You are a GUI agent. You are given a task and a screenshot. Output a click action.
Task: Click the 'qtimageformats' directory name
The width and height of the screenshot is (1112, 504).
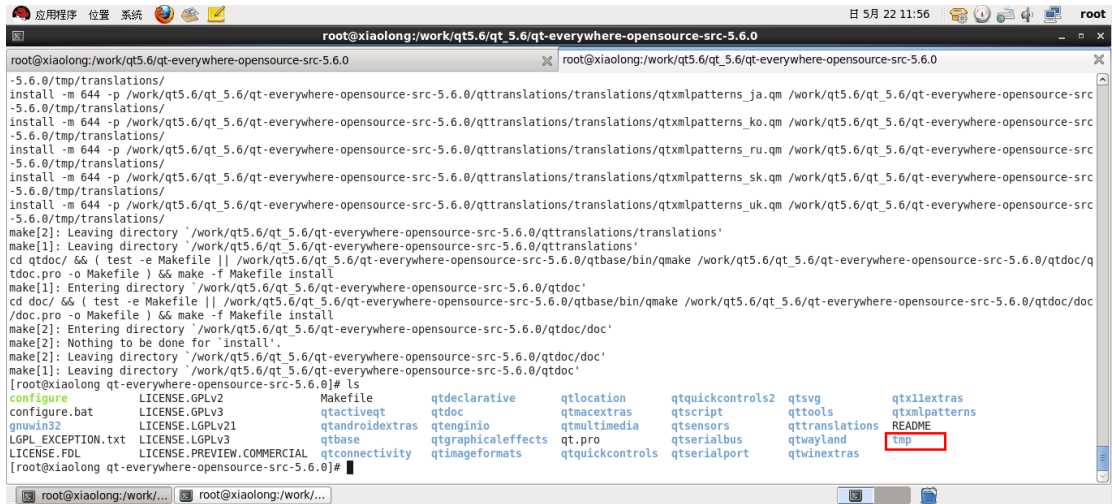pyautogui.click(x=476, y=454)
